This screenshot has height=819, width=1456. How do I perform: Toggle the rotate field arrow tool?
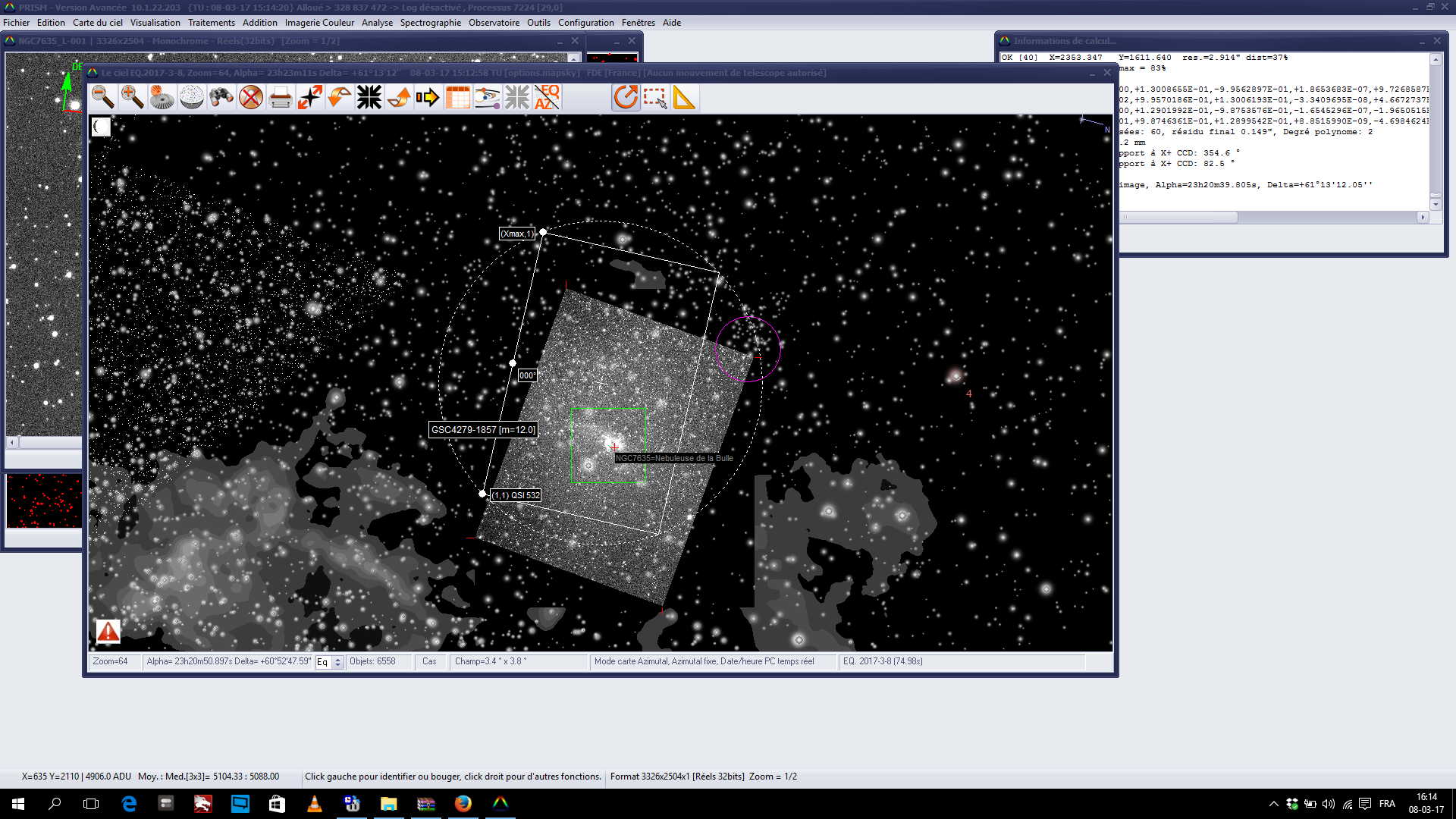(x=626, y=97)
